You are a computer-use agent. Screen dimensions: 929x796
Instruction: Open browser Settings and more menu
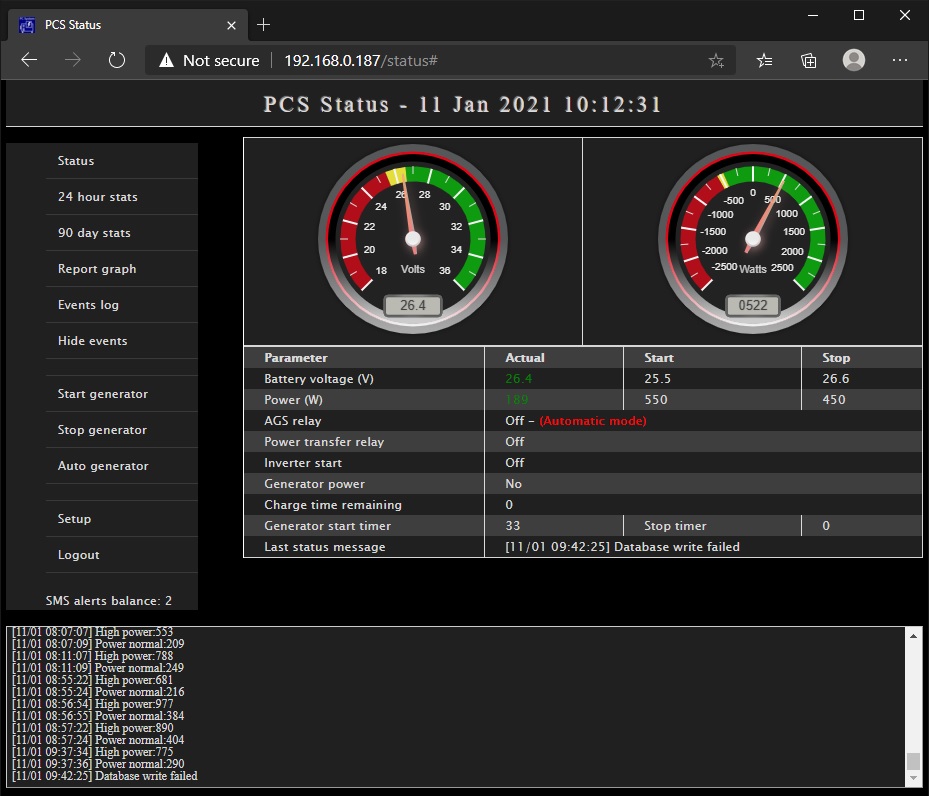899,60
